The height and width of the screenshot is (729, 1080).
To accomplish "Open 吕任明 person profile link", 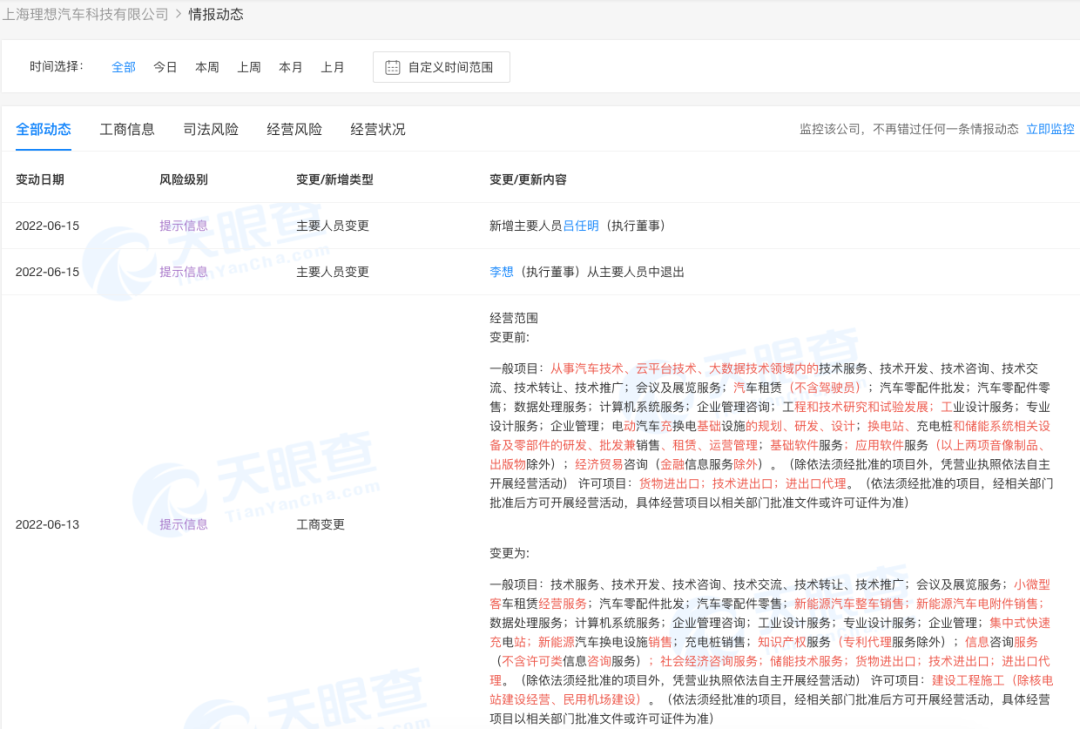I will point(581,226).
